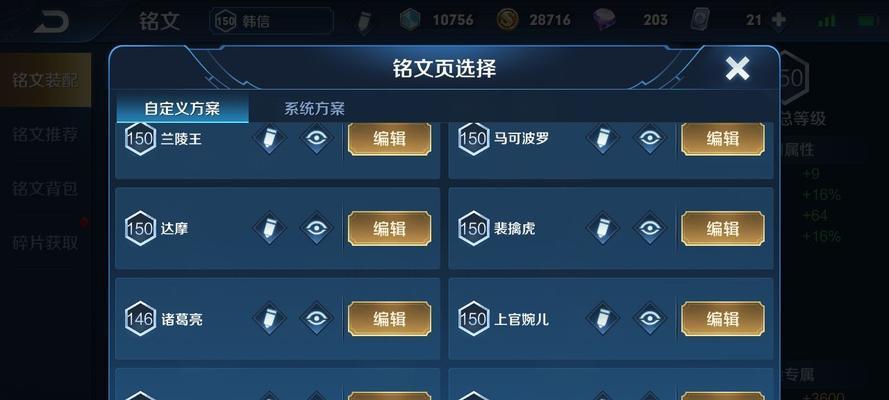Open 碎片获取 in the left sidebar

(x=45, y=242)
